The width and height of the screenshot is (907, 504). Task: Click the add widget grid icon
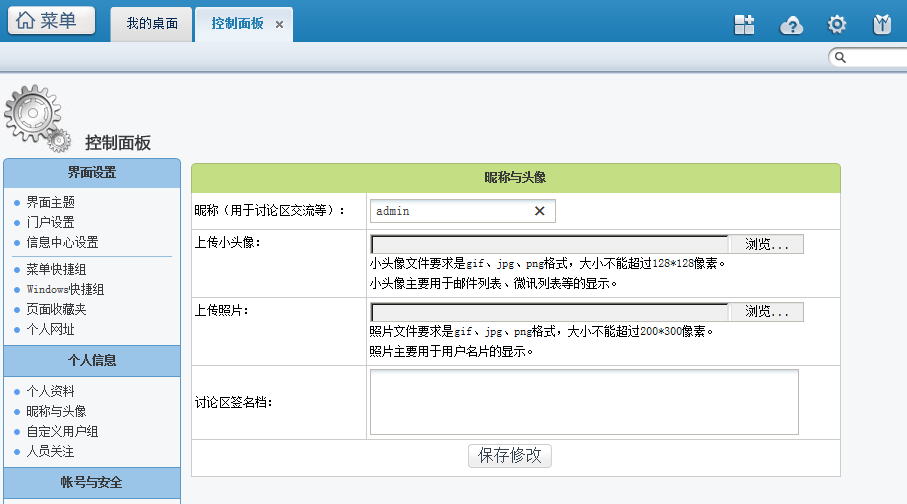[744, 25]
